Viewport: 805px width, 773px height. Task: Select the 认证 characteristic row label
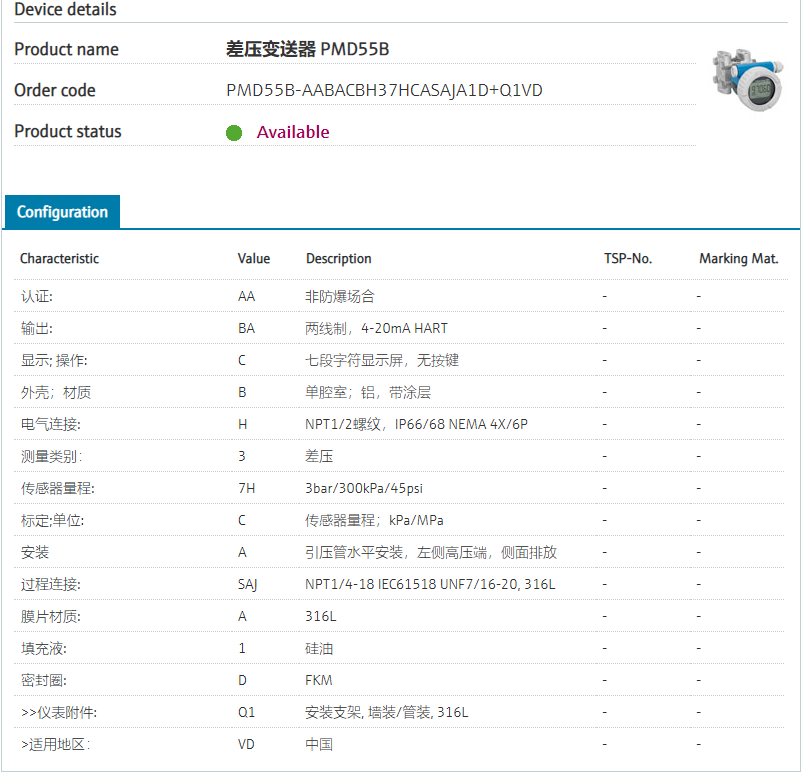36,296
